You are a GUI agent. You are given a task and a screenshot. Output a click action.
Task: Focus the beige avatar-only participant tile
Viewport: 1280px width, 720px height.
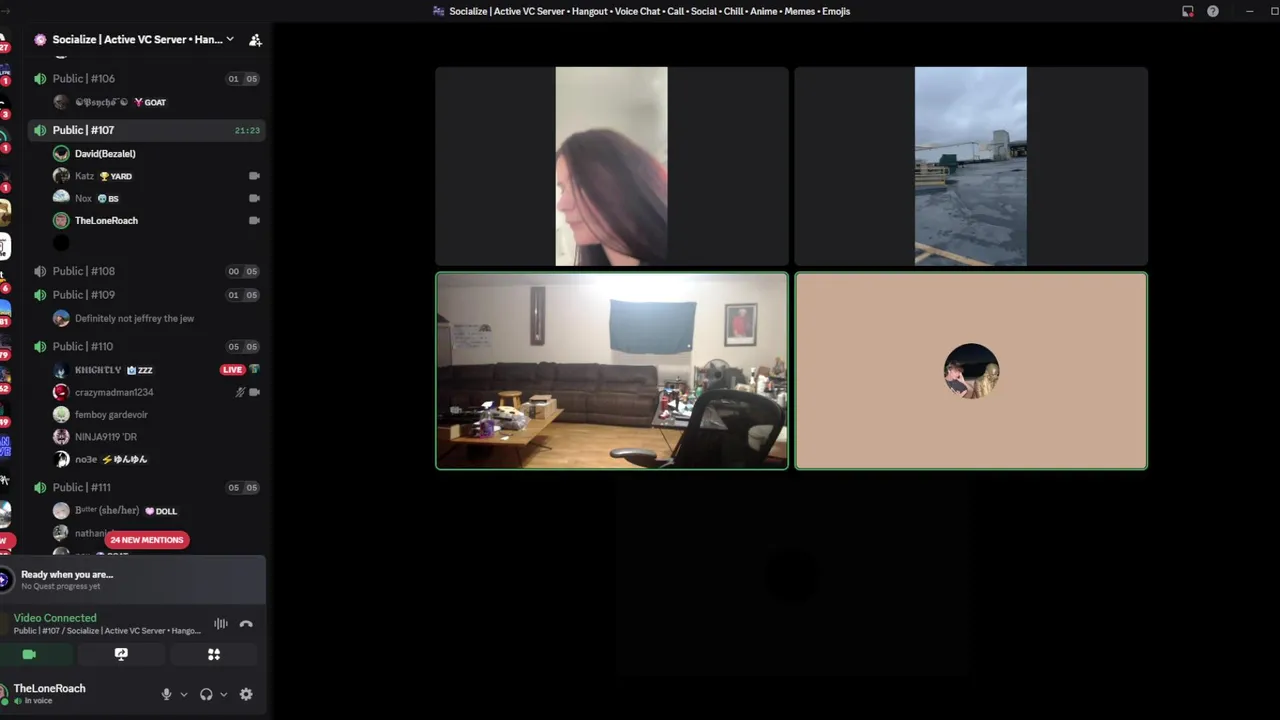click(971, 371)
